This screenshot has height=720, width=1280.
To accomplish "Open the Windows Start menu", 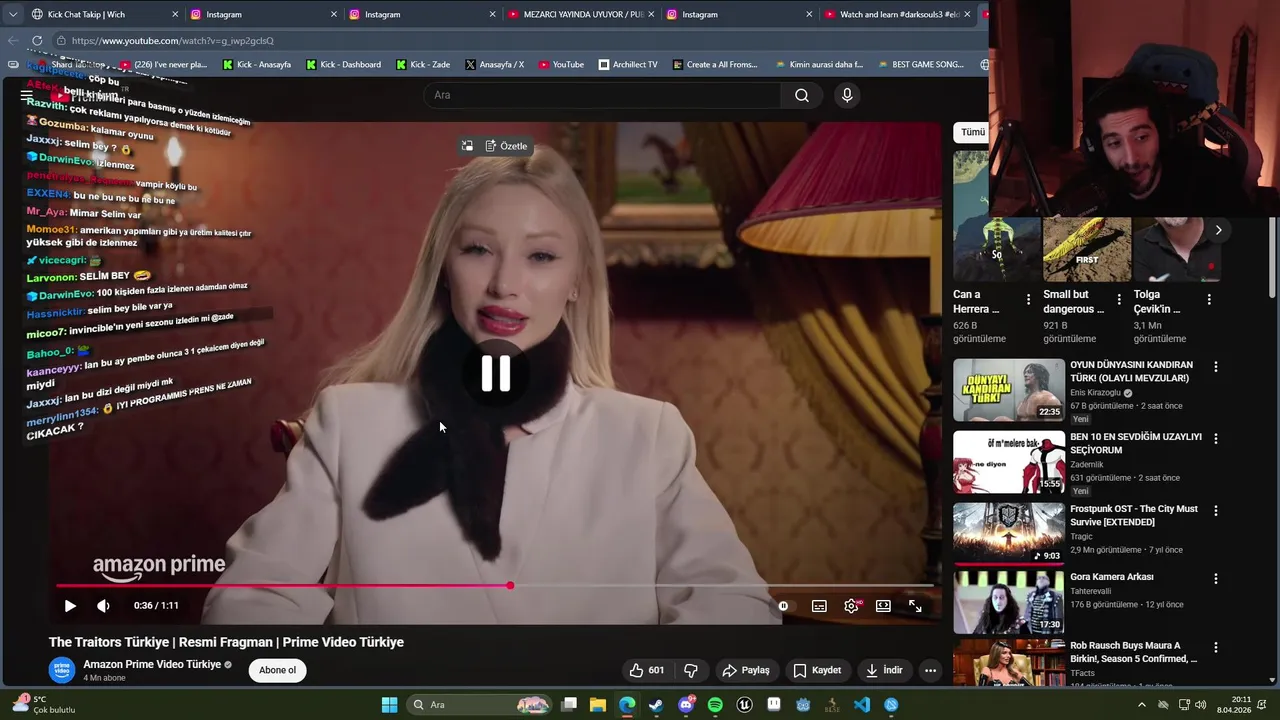I will pyautogui.click(x=389, y=705).
